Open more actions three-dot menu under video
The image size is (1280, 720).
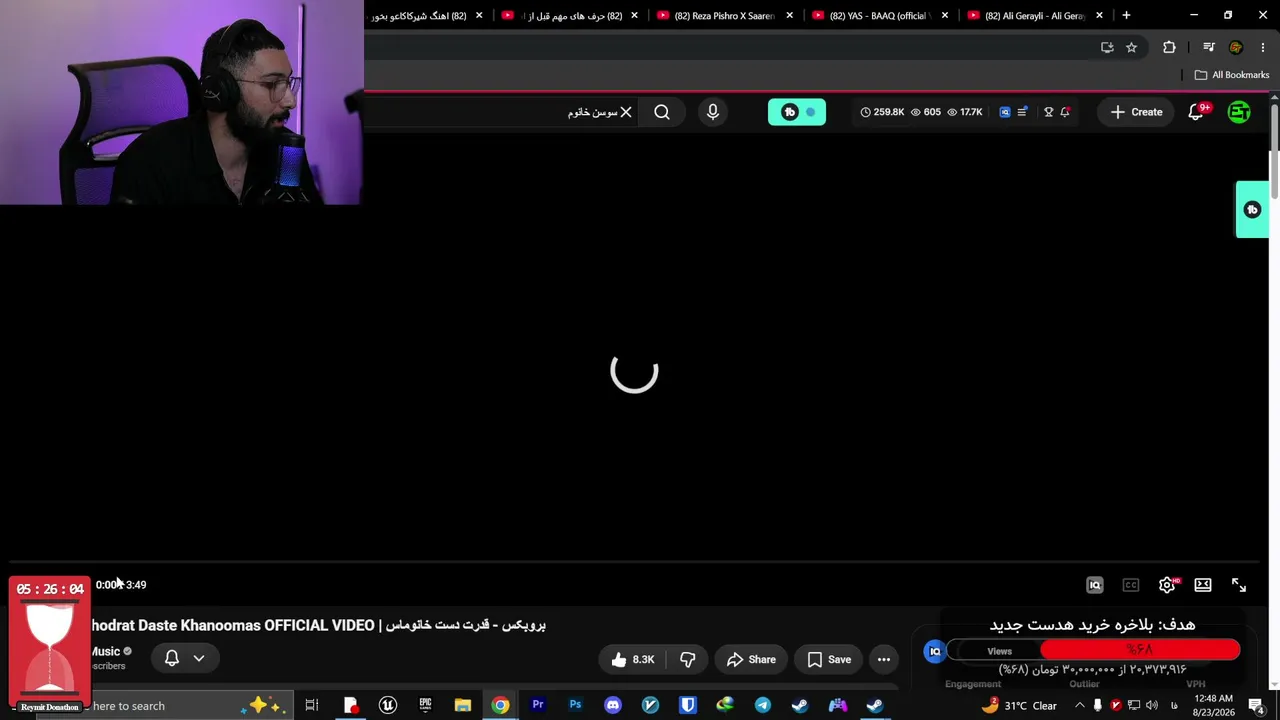tap(884, 659)
